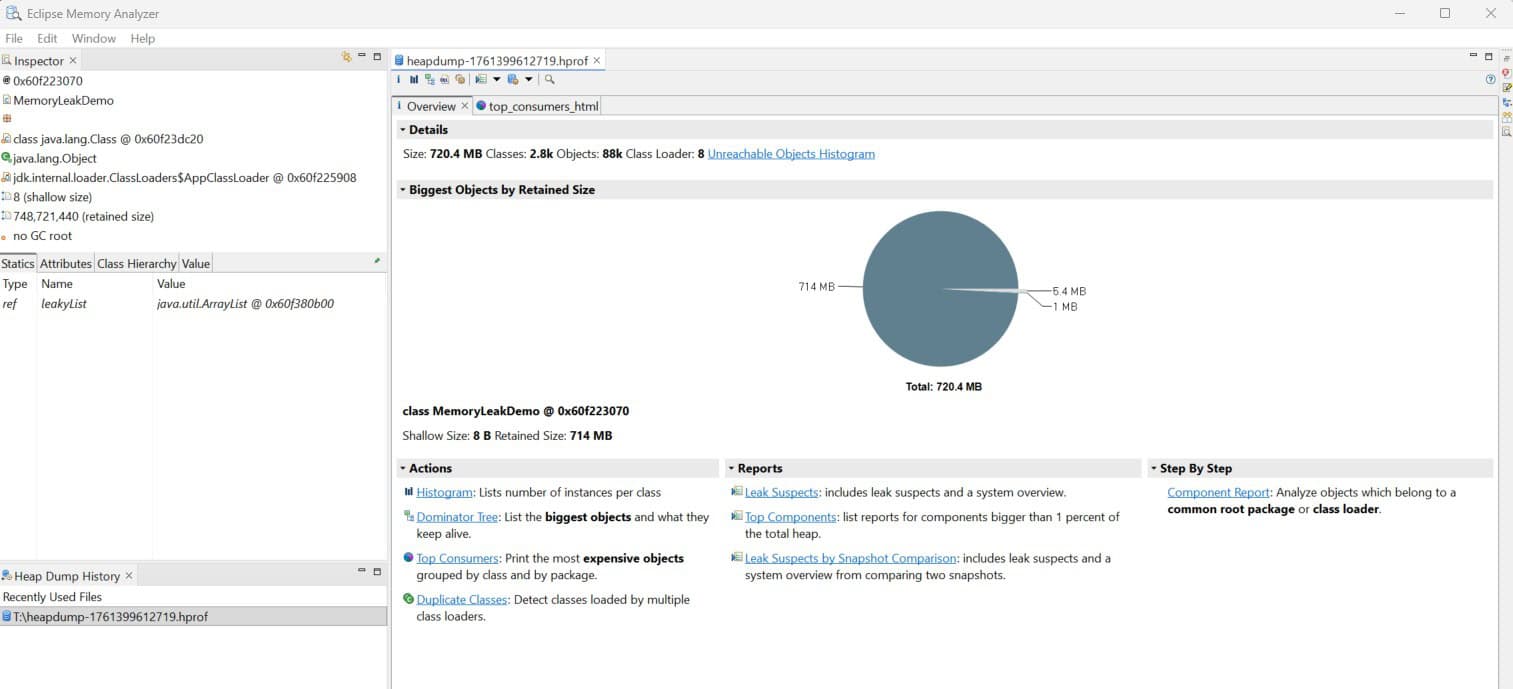This screenshot has width=1513, height=689.
Task: Collapse the Biggest Objects by Retained Size section
Action: 403,190
